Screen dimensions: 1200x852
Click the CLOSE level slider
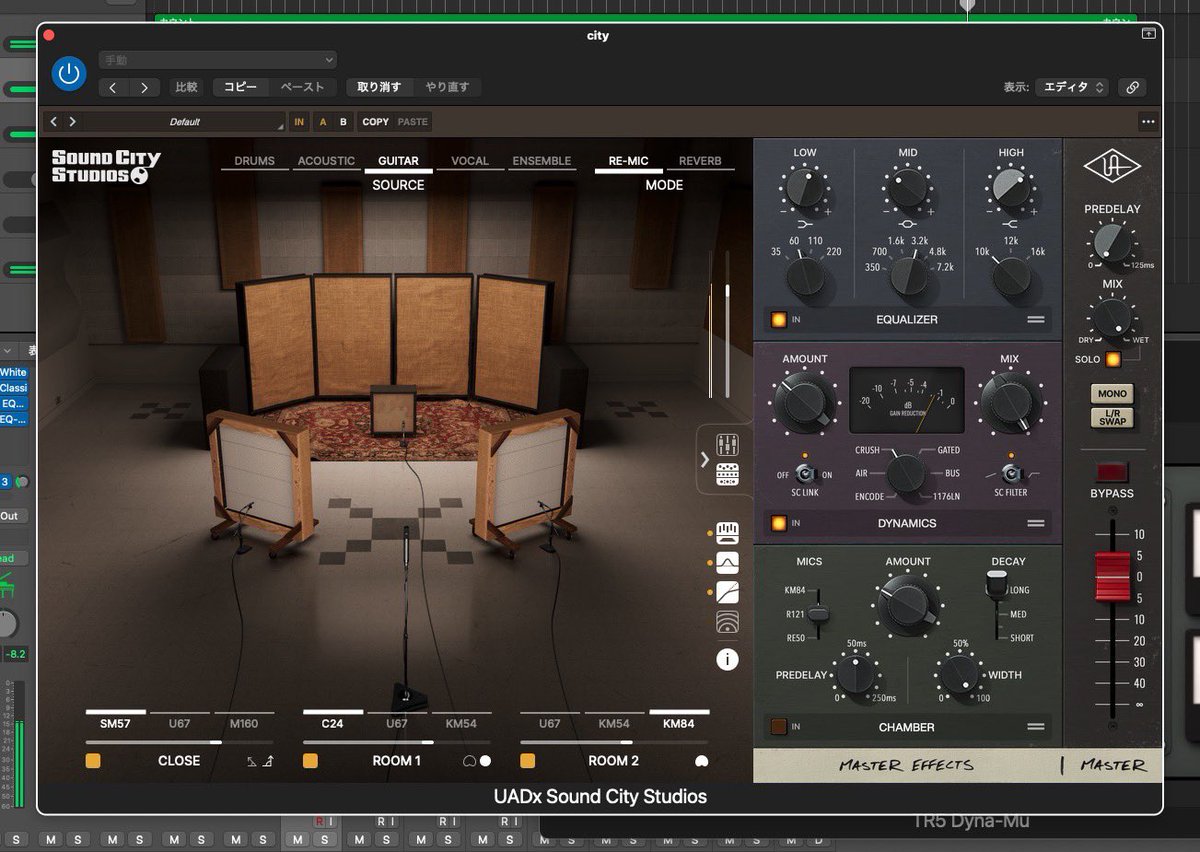[x=179, y=742]
